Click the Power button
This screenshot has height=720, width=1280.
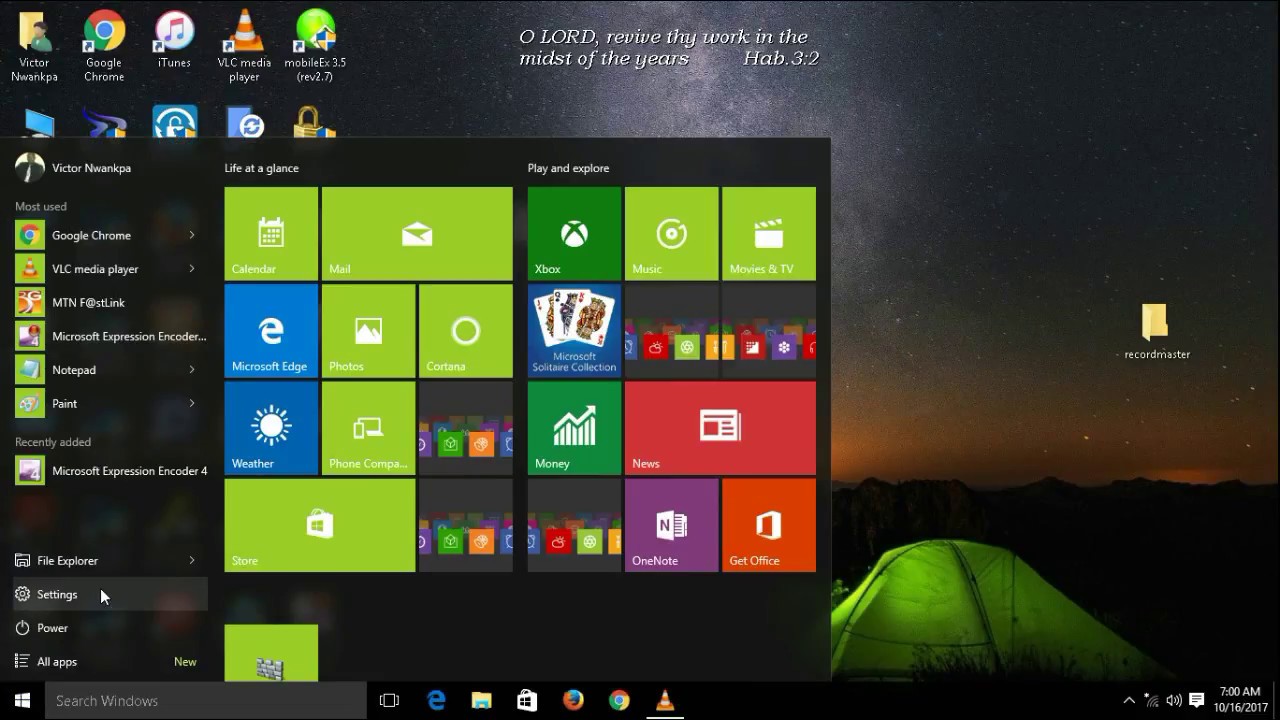pyautogui.click(x=110, y=628)
